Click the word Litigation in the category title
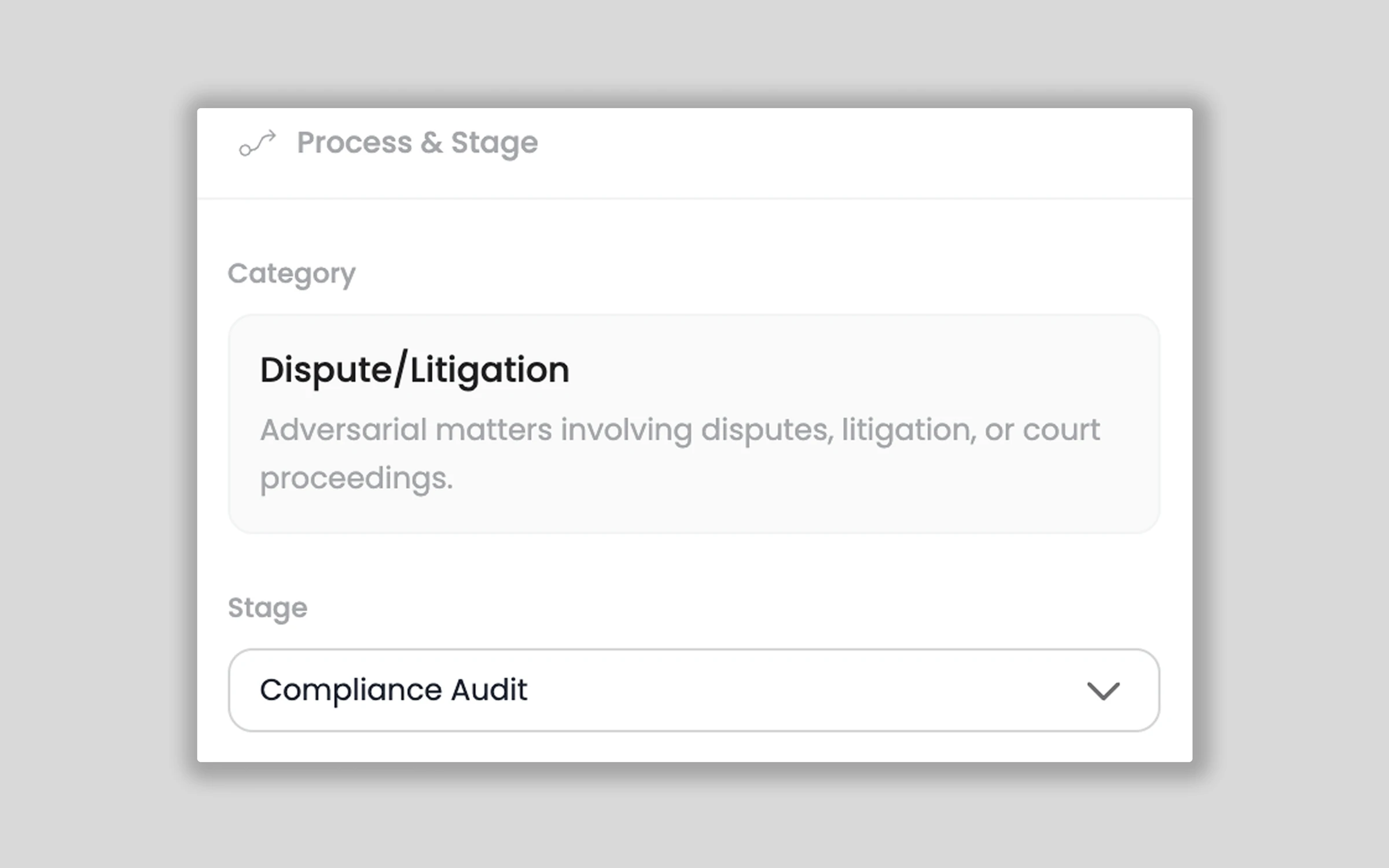Image resolution: width=1389 pixels, height=868 pixels. (x=490, y=370)
